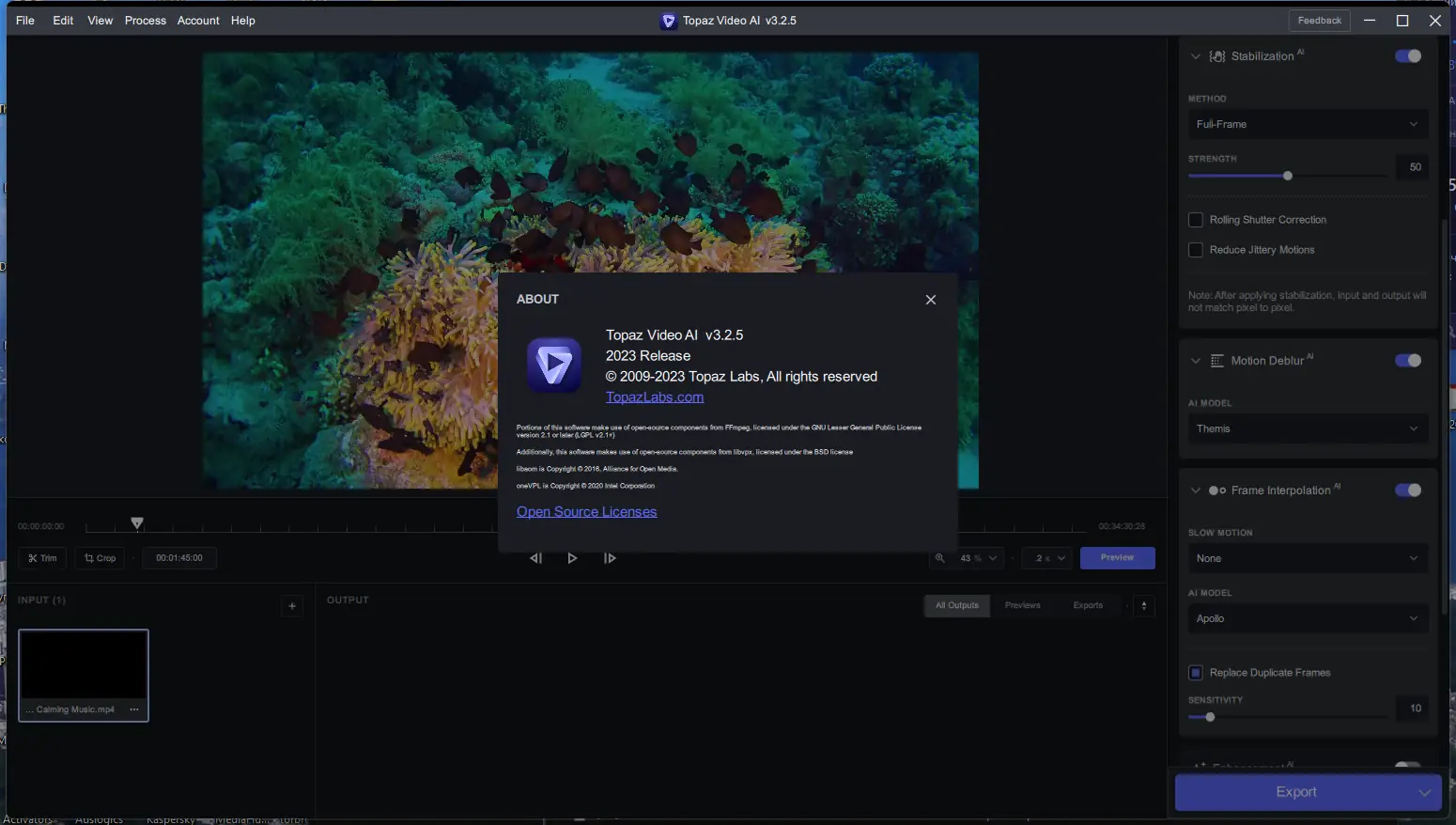Select the Calming Music.mp4 input thumbnail
This screenshot has height=825, width=1456.
coord(84,676)
